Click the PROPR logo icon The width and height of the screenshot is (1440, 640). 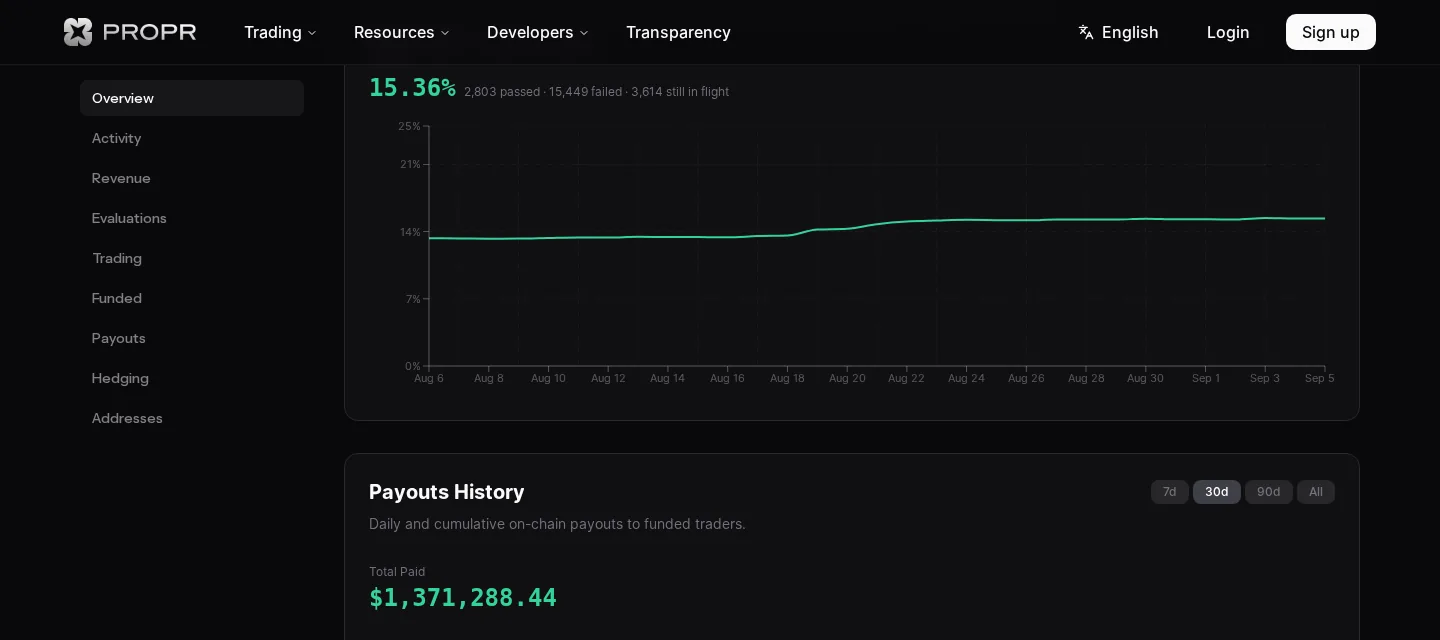(x=78, y=32)
